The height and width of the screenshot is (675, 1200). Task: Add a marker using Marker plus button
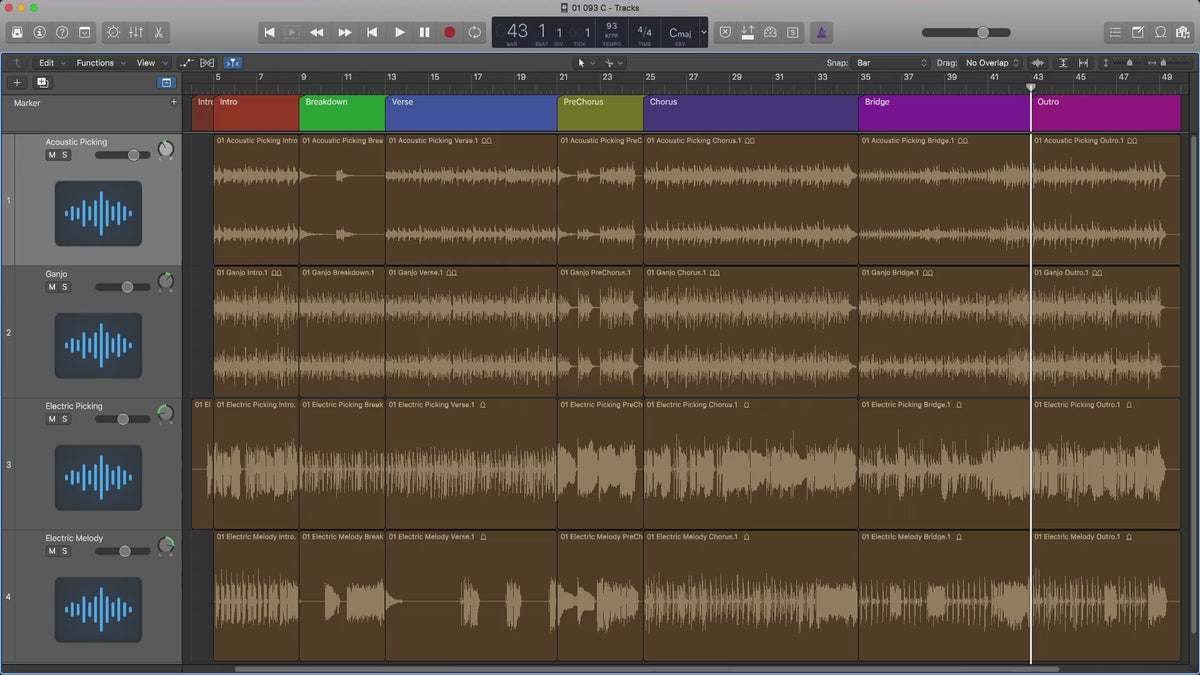pyautogui.click(x=174, y=102)
